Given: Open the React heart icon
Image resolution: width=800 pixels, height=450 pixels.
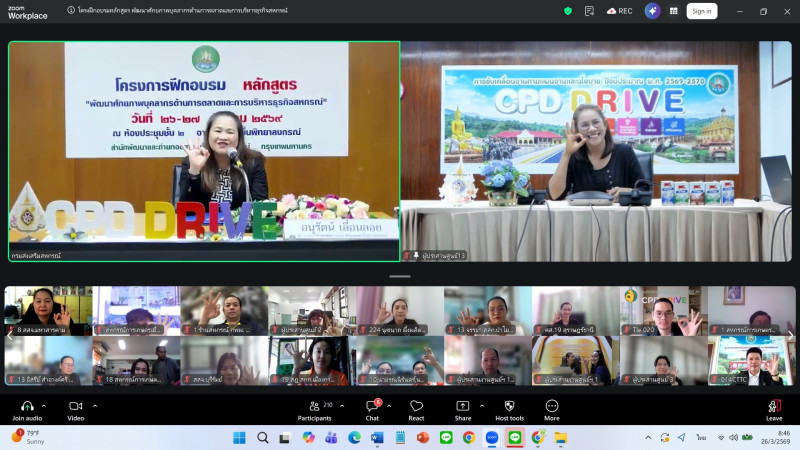Looking at the screenshot, I should pos(416,406).
